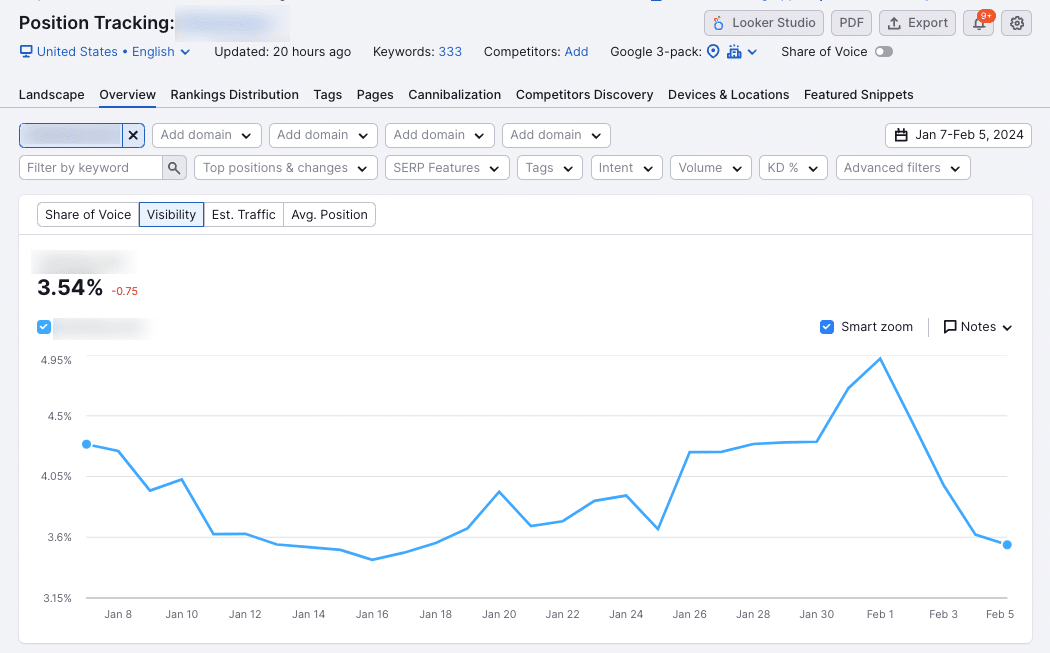Open Devices & Locations tab
Image resolution: width=1050 pixels, height=653 pixels.
pos(729,94)
